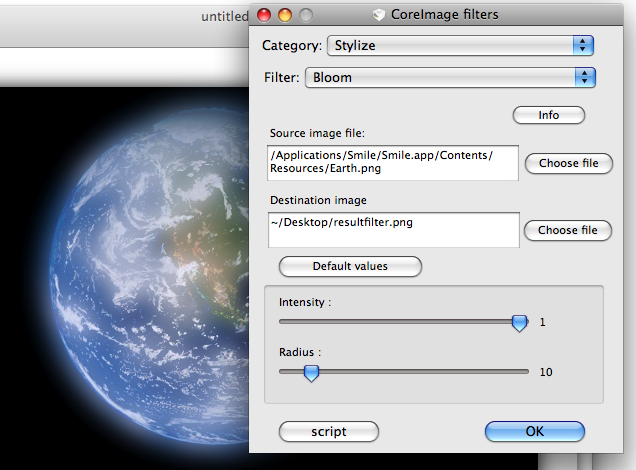Viewport: 636px width, 470px height.
Task: Generate script with the script button
Action: tap(329, 431)
